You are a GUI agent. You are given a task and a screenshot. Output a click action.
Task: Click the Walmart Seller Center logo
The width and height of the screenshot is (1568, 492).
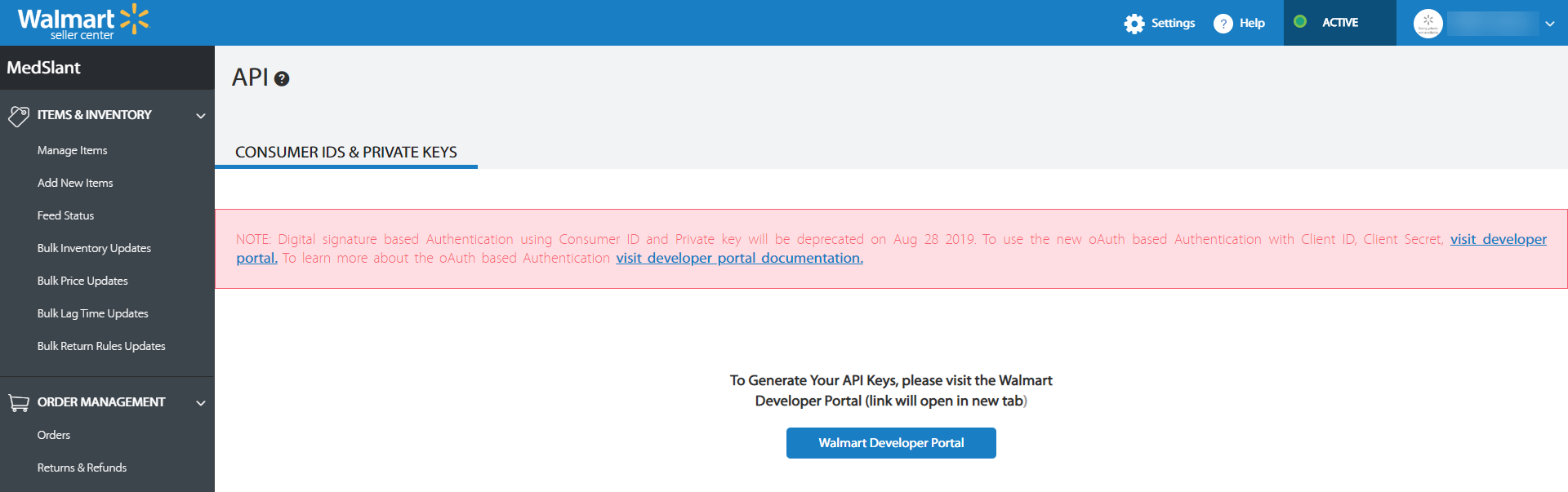point(83,22)
